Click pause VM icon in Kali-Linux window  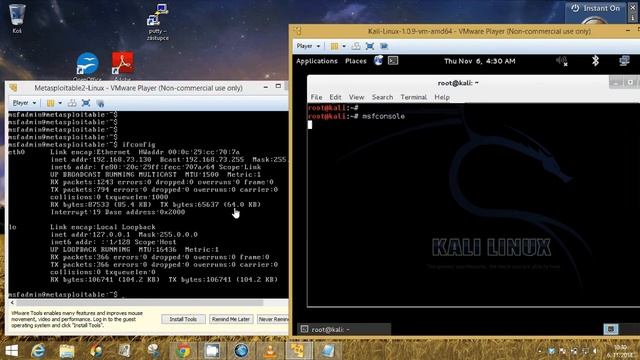click(334, 46)
